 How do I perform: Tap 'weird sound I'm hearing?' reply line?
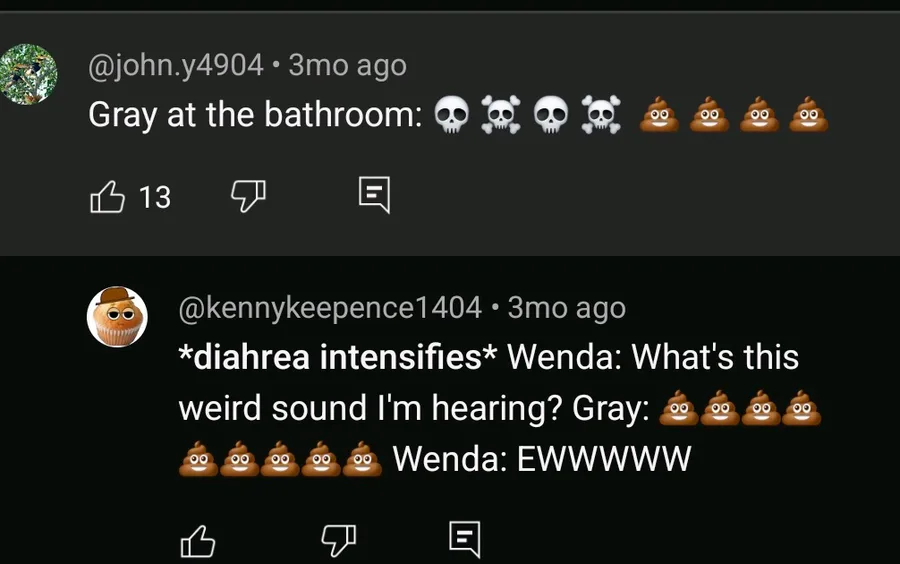click(x=370, y=409)
